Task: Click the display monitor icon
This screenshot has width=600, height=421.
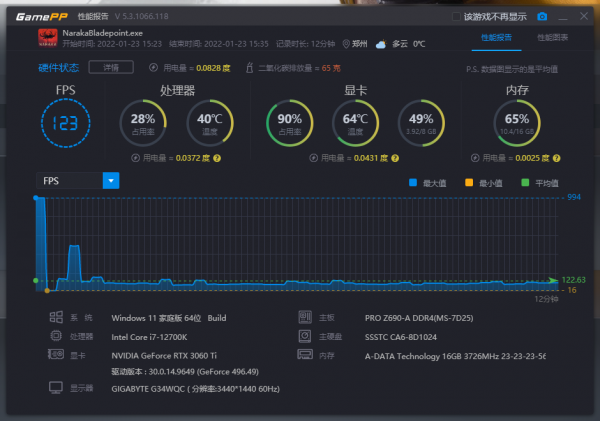Action: click(56, 388)
